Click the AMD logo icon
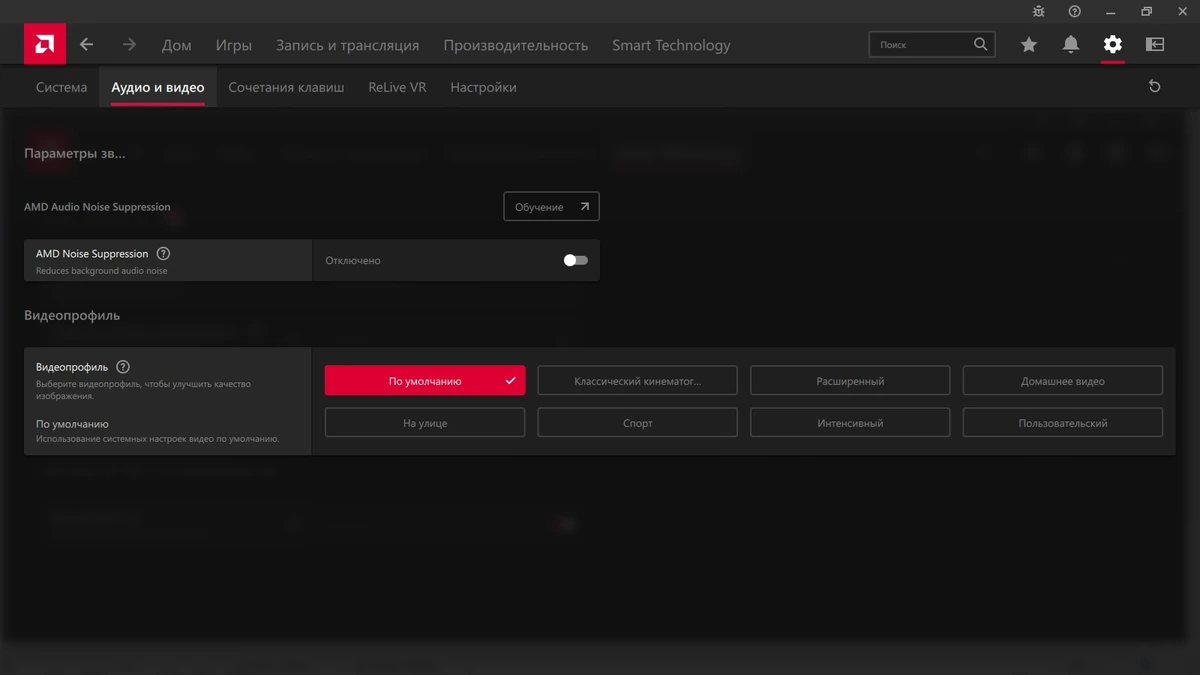This screenshot has width=1200, height=675. click(45, 45)
